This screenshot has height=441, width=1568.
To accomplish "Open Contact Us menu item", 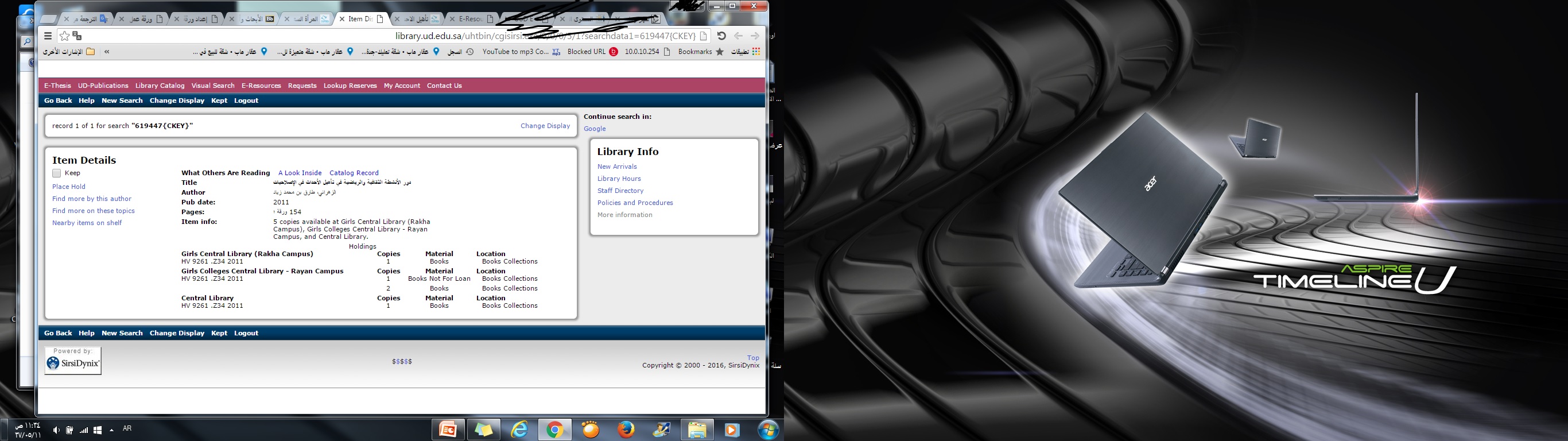I will (444, 86).
